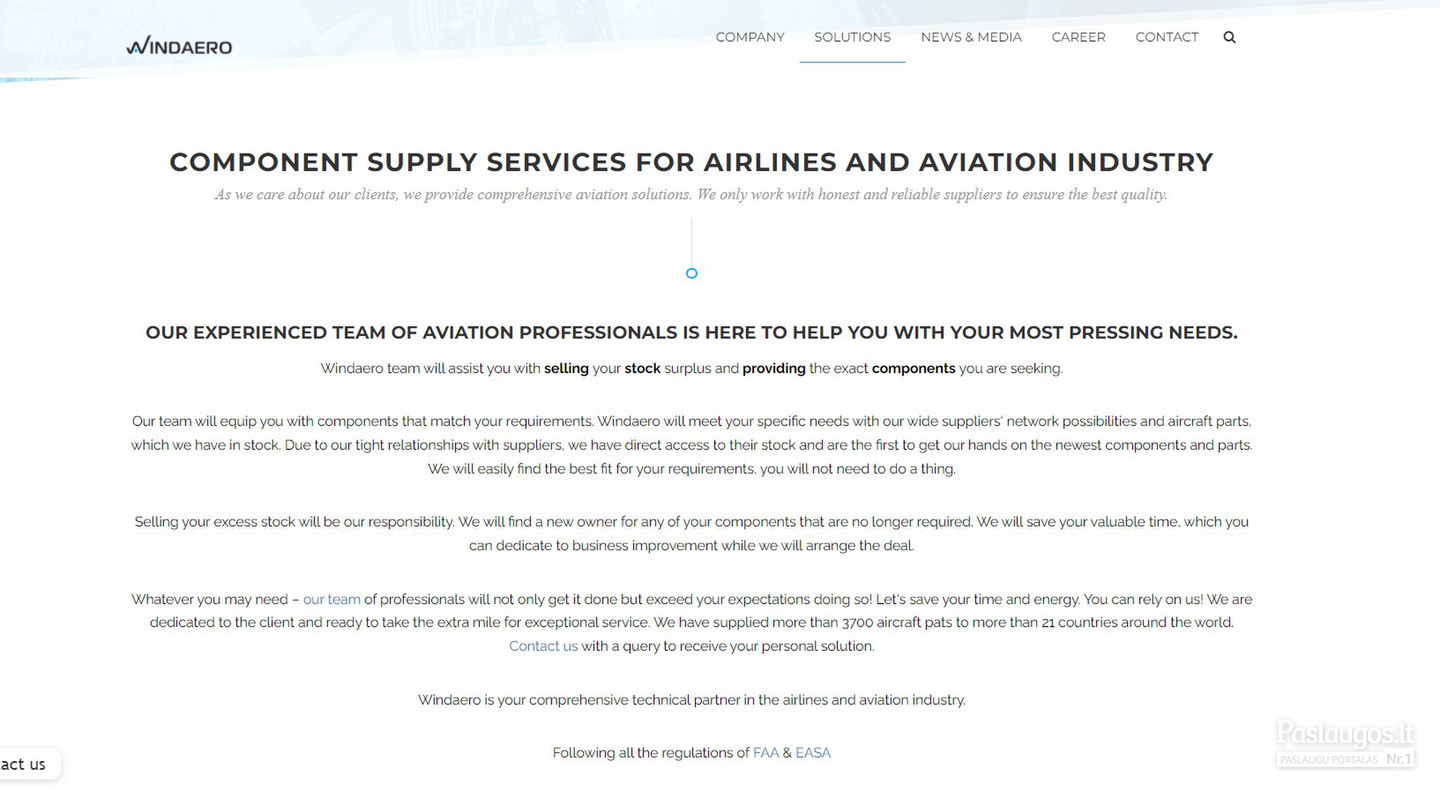Click the "Selling your excess stock" paragraph

[x=691, y=533]
